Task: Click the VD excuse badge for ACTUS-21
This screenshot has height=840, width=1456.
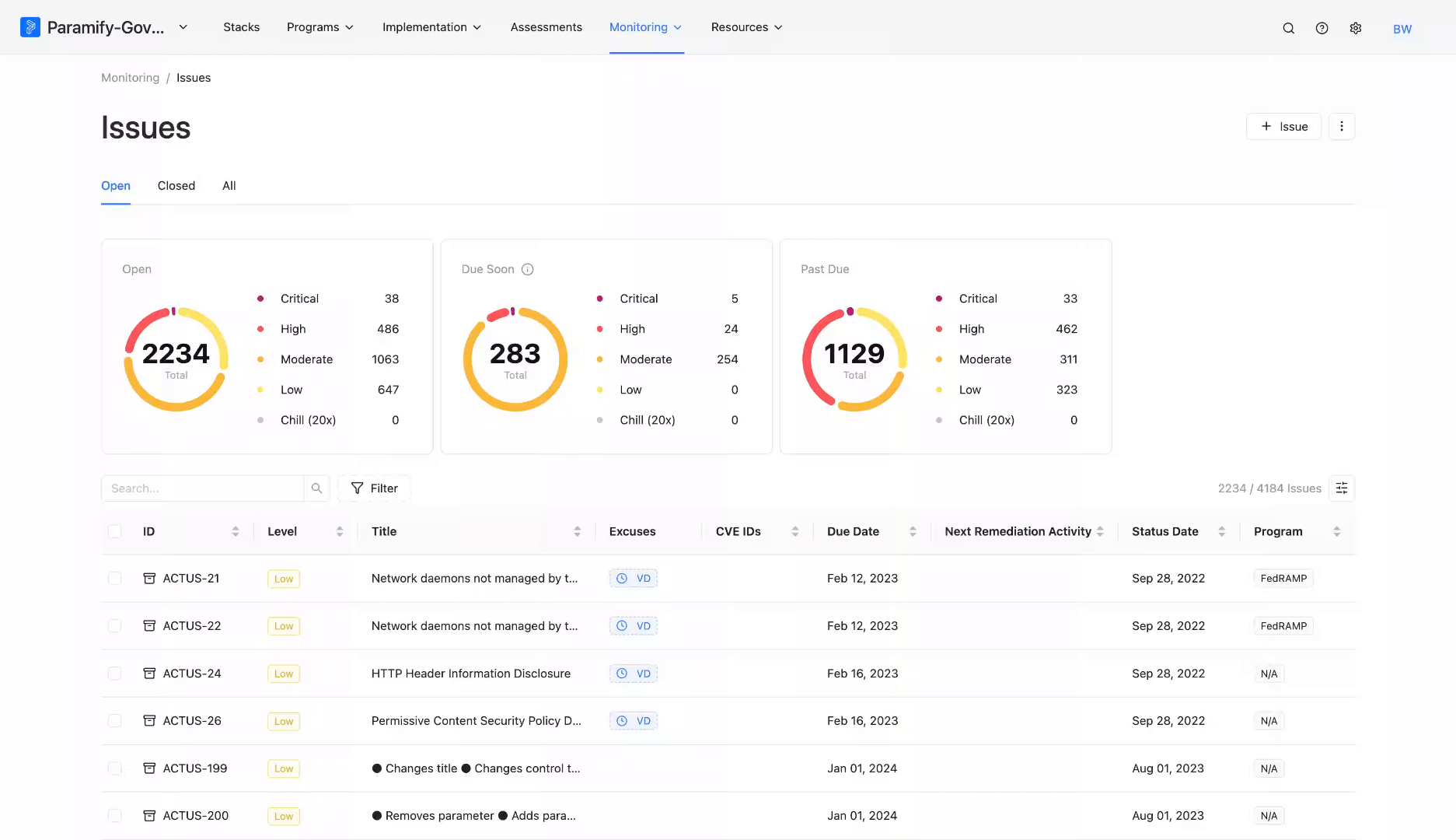Action: coord(634,579)
